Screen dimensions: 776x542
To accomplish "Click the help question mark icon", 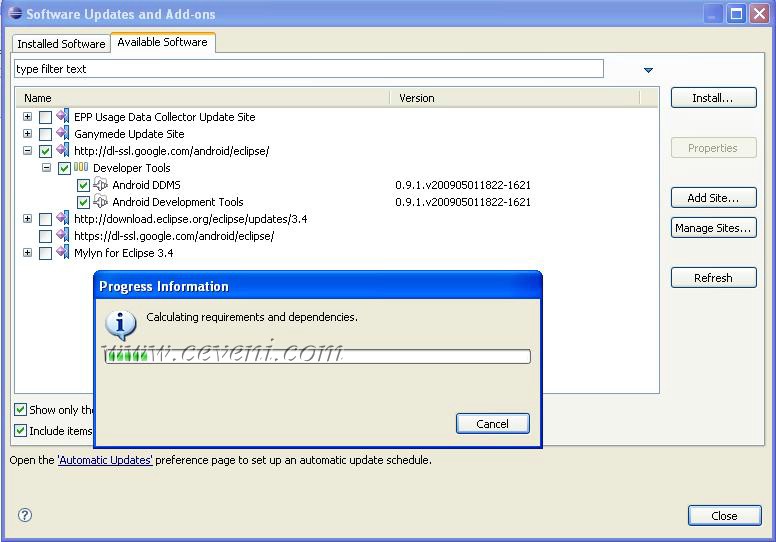I will click(x=25, y=515).
